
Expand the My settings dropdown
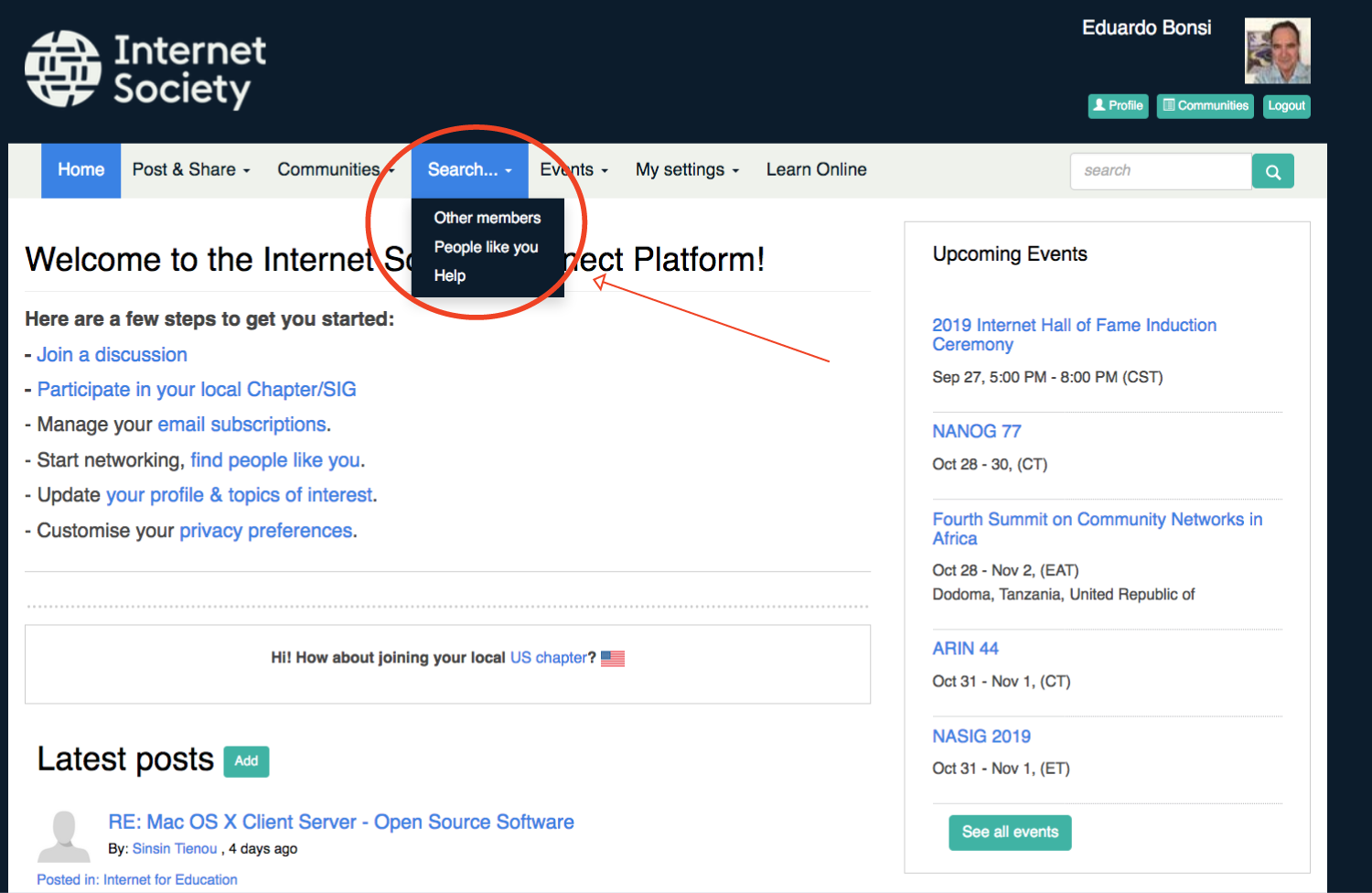point(687,170)
